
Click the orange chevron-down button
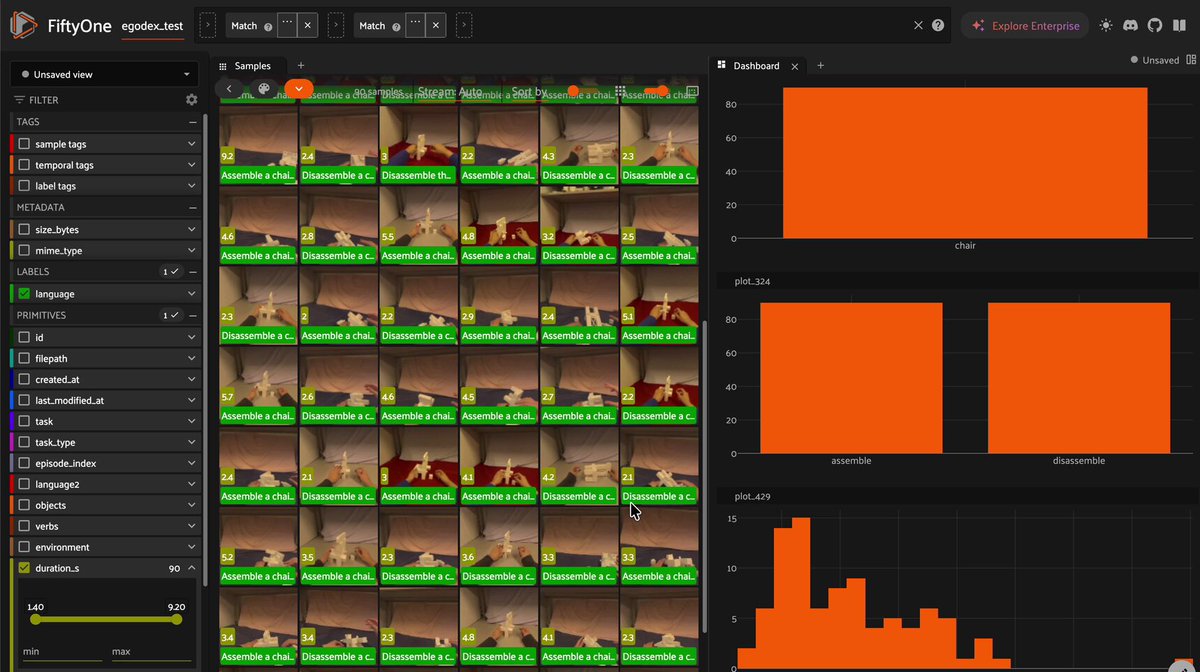(299, 89)
